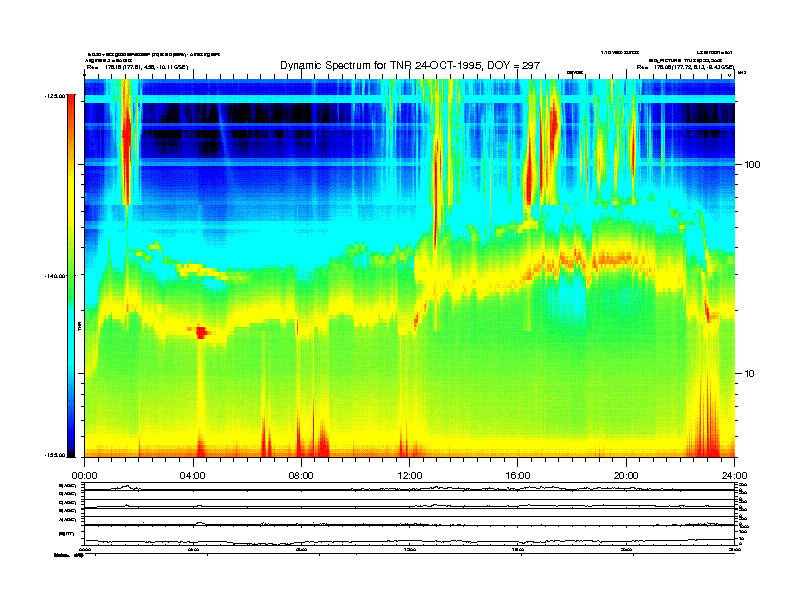Click the top-left 'Re=' position text
792x612 pixels.
click(x=137, y=67)
